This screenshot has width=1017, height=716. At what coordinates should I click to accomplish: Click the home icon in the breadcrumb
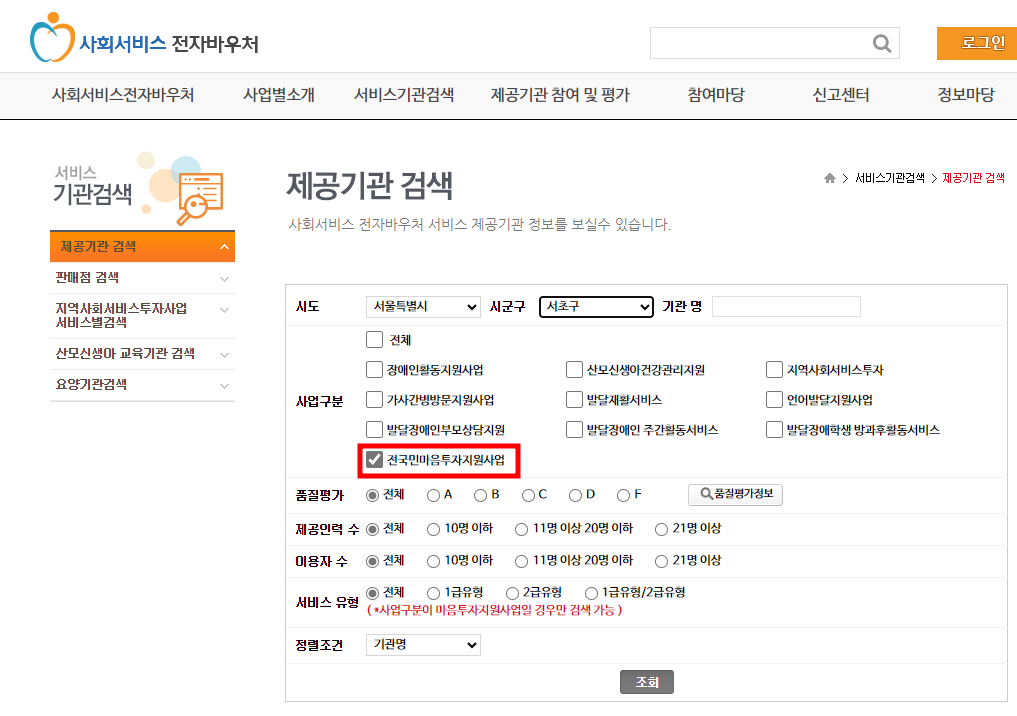coord(830,177)
